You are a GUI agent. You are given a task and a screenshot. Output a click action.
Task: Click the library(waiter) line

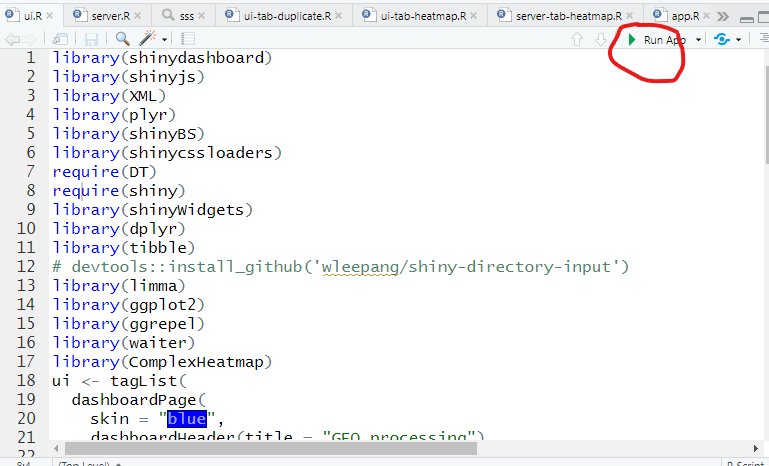(x=124, y=342)
